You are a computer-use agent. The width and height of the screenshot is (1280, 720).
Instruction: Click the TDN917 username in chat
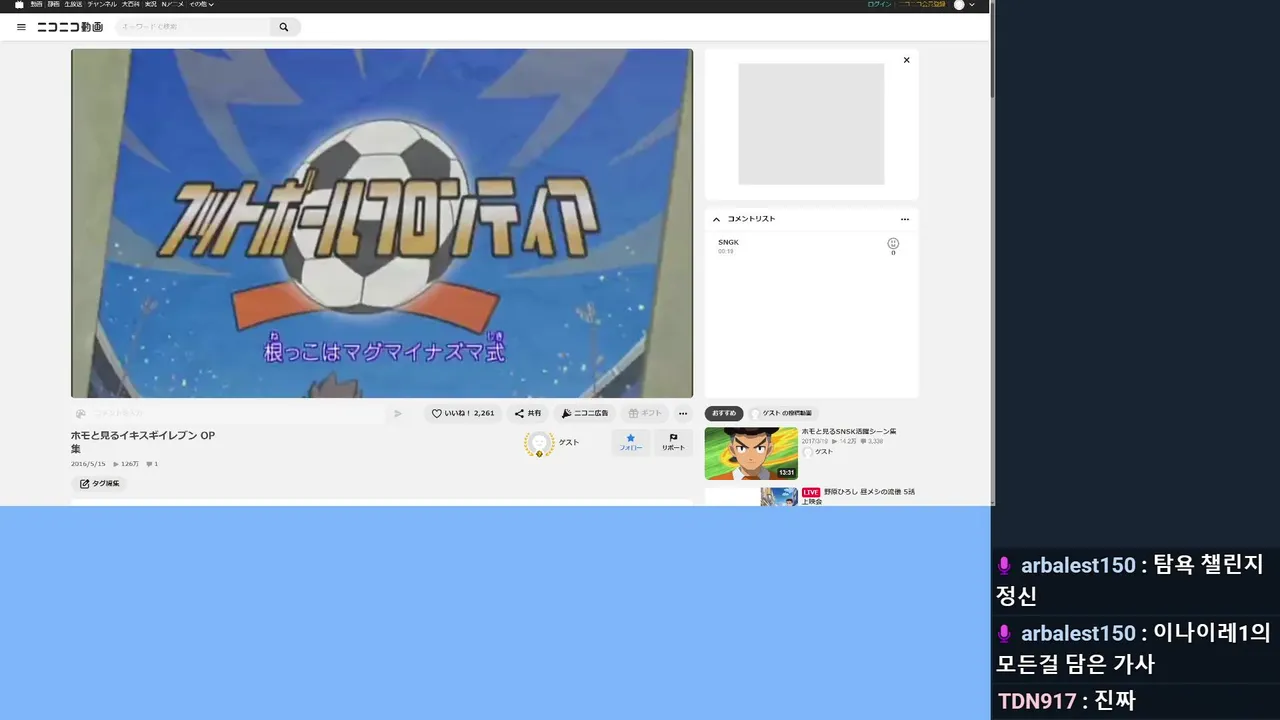click(1037, 701)
